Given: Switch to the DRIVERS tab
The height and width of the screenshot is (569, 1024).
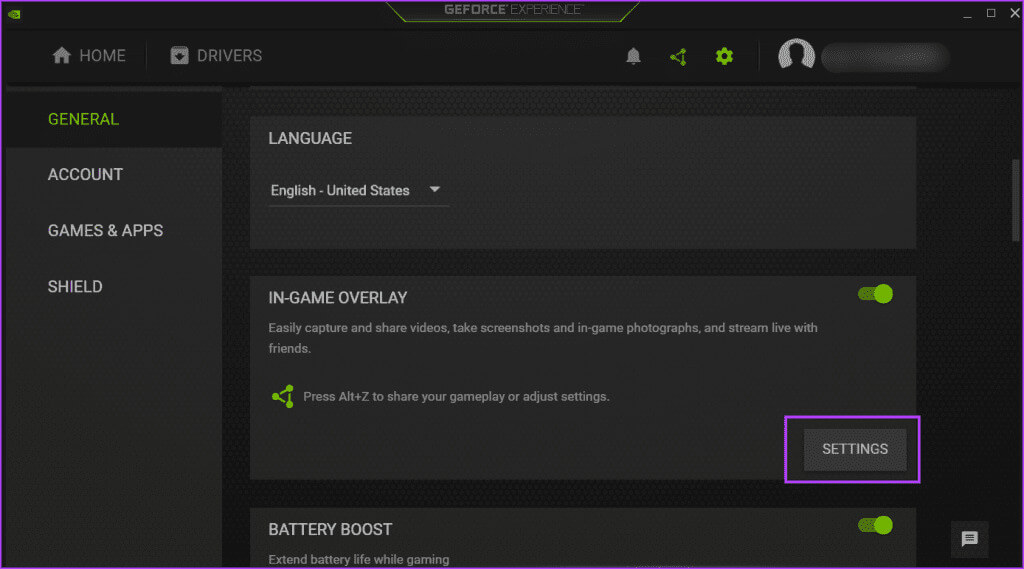Looking at the screenshot, I should [216, 56].
